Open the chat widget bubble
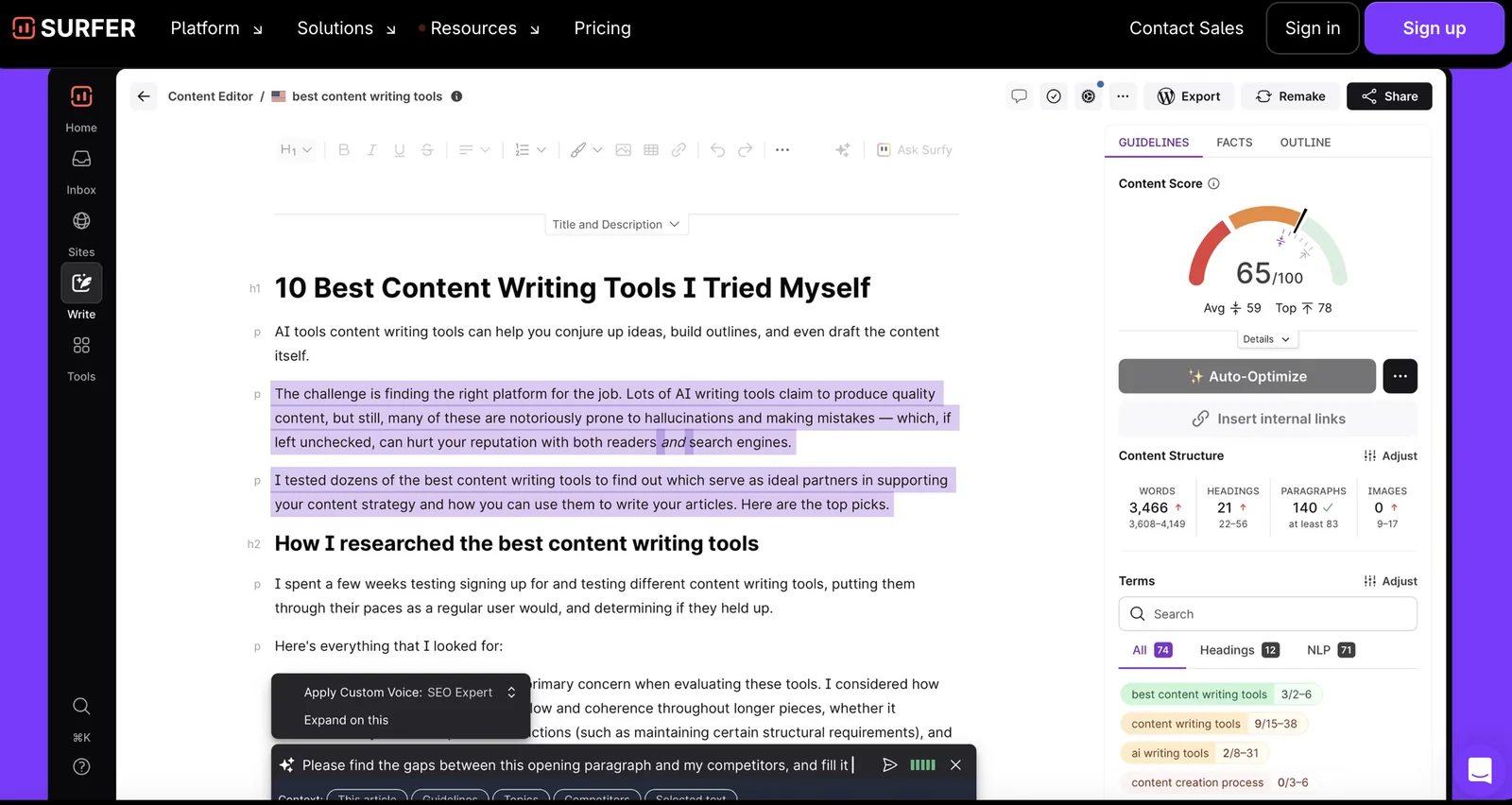Image resolution: width=1512 pixels, height=805 pixels. [x=1480, y=770]
